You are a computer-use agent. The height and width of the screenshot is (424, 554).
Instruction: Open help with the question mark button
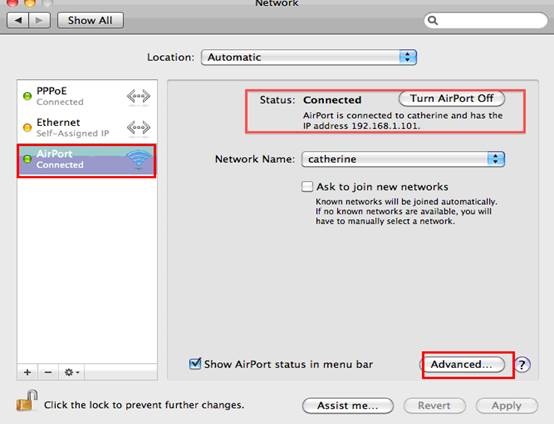pyautogui.click(x=522, y=364)
